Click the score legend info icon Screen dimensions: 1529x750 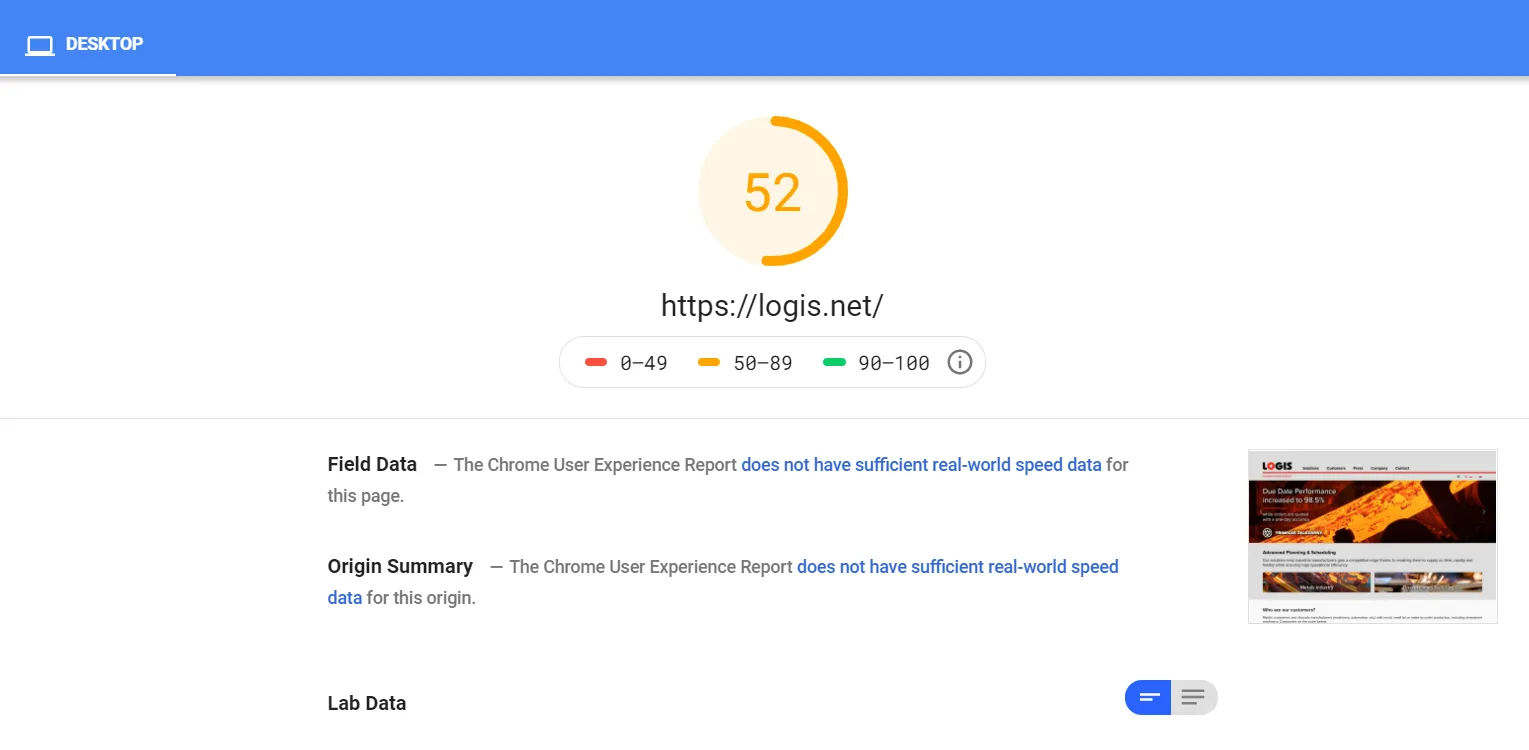[959, 362]
